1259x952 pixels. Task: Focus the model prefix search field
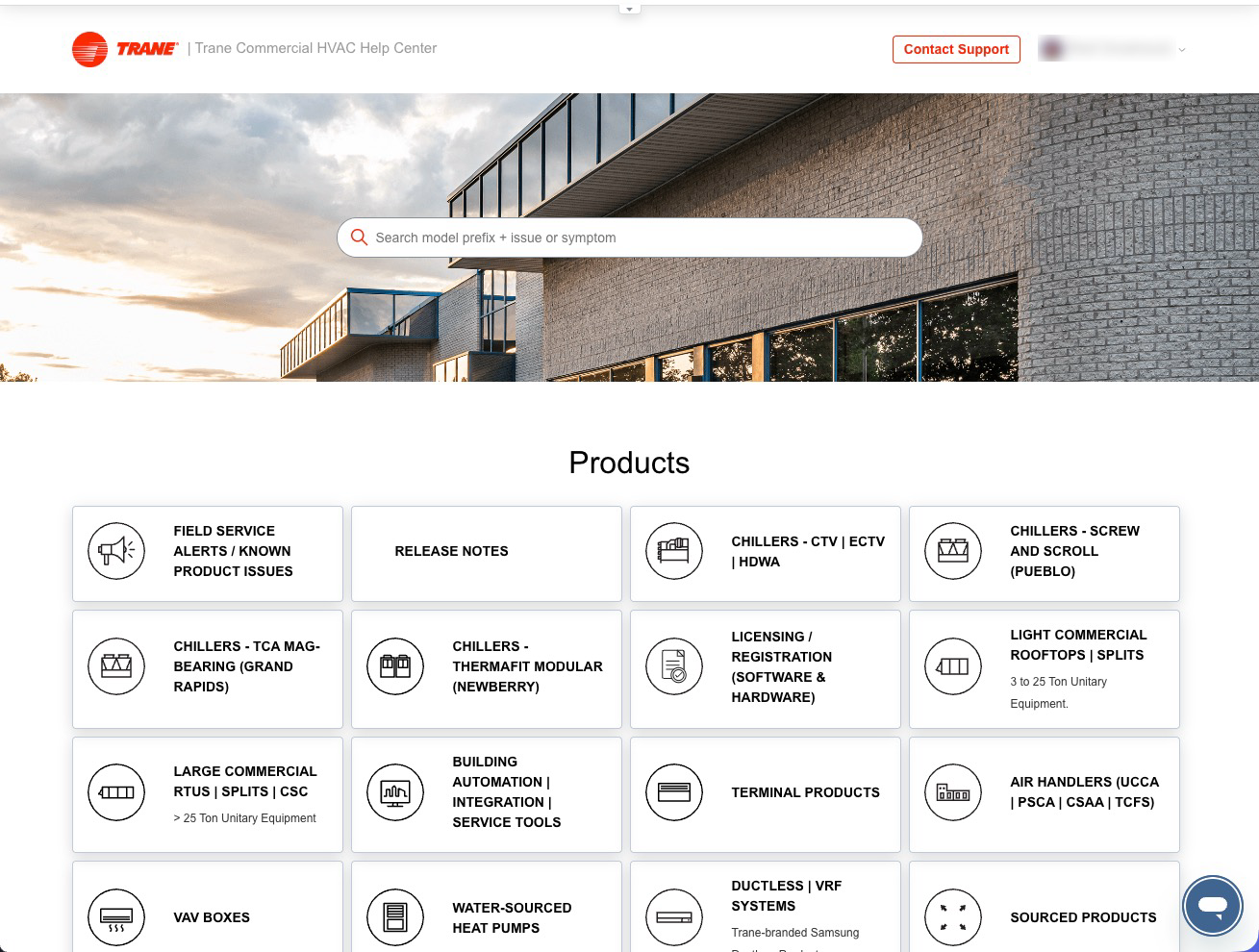tap(630, 238)
